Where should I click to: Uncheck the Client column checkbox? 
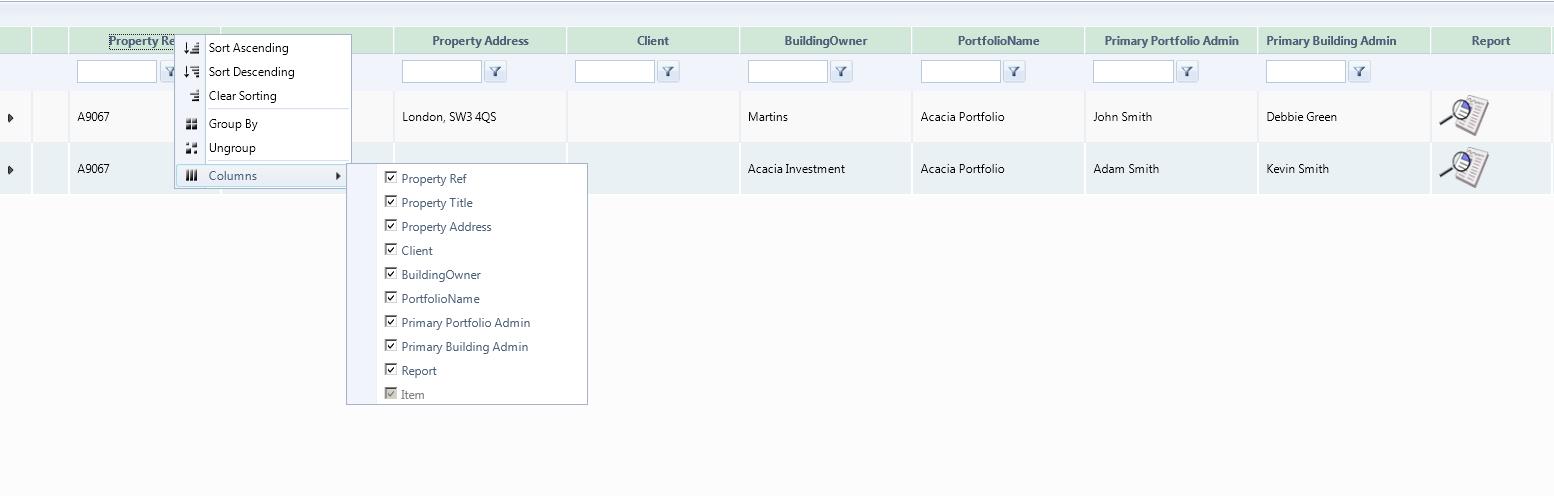click(391, 250)
